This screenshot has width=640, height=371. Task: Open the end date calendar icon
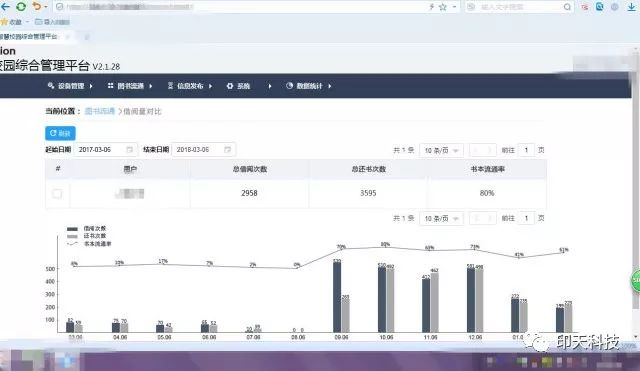click(x=228, y=150)
